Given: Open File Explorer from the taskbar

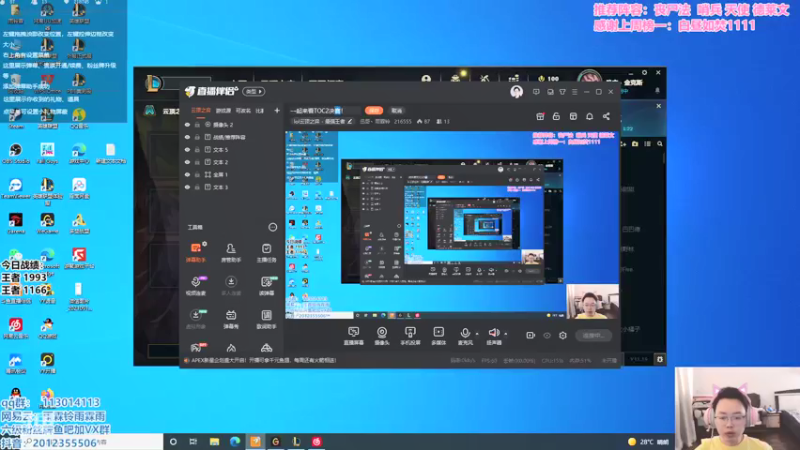Looking at the screenshot, I should click(x=214, y=442).
